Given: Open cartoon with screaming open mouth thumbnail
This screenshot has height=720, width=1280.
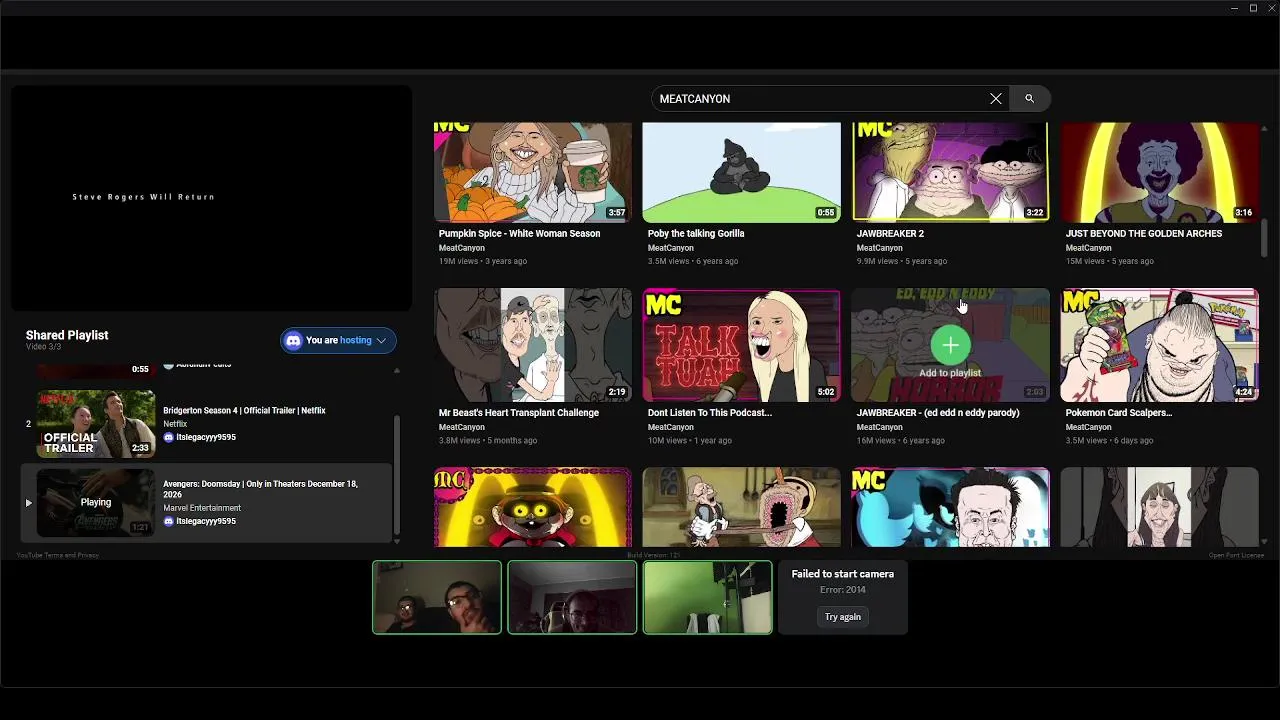Looking at the screenshot, I should pos(741,507).
